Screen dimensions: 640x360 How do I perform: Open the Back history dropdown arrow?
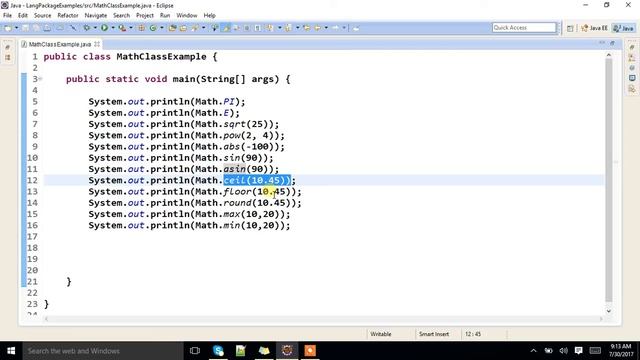tap(326, 28)
